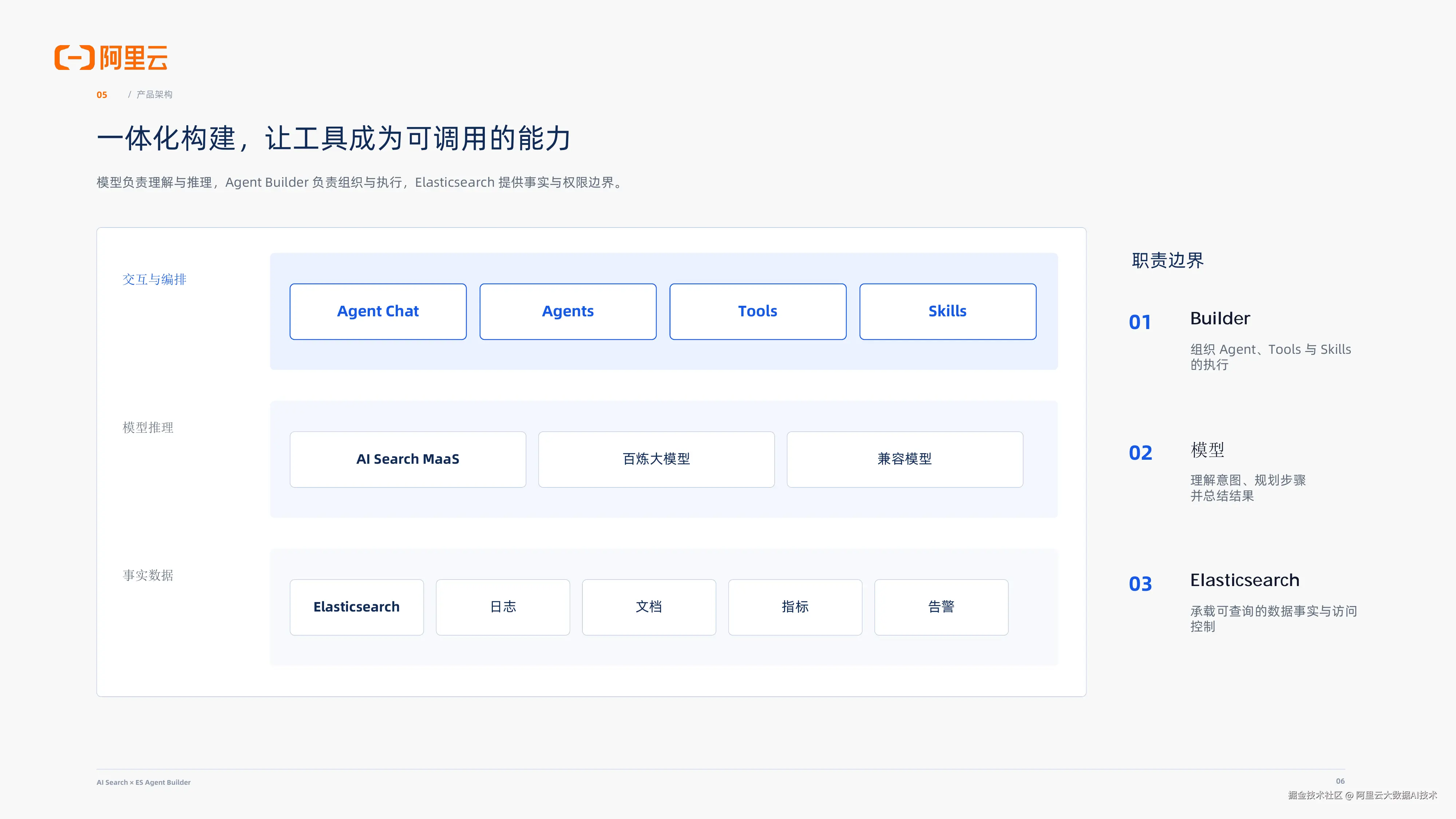
Task: Click the AI Search MaaS box
Action: 408,459
